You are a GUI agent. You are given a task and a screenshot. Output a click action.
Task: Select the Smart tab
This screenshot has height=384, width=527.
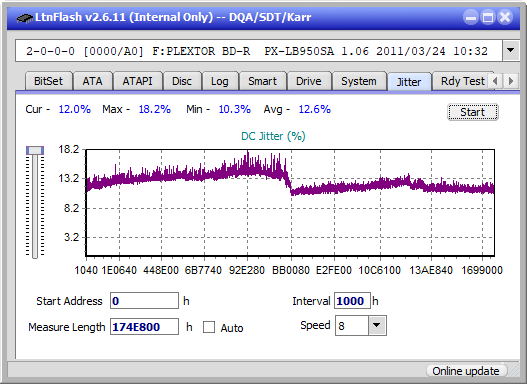coord(262,81)
